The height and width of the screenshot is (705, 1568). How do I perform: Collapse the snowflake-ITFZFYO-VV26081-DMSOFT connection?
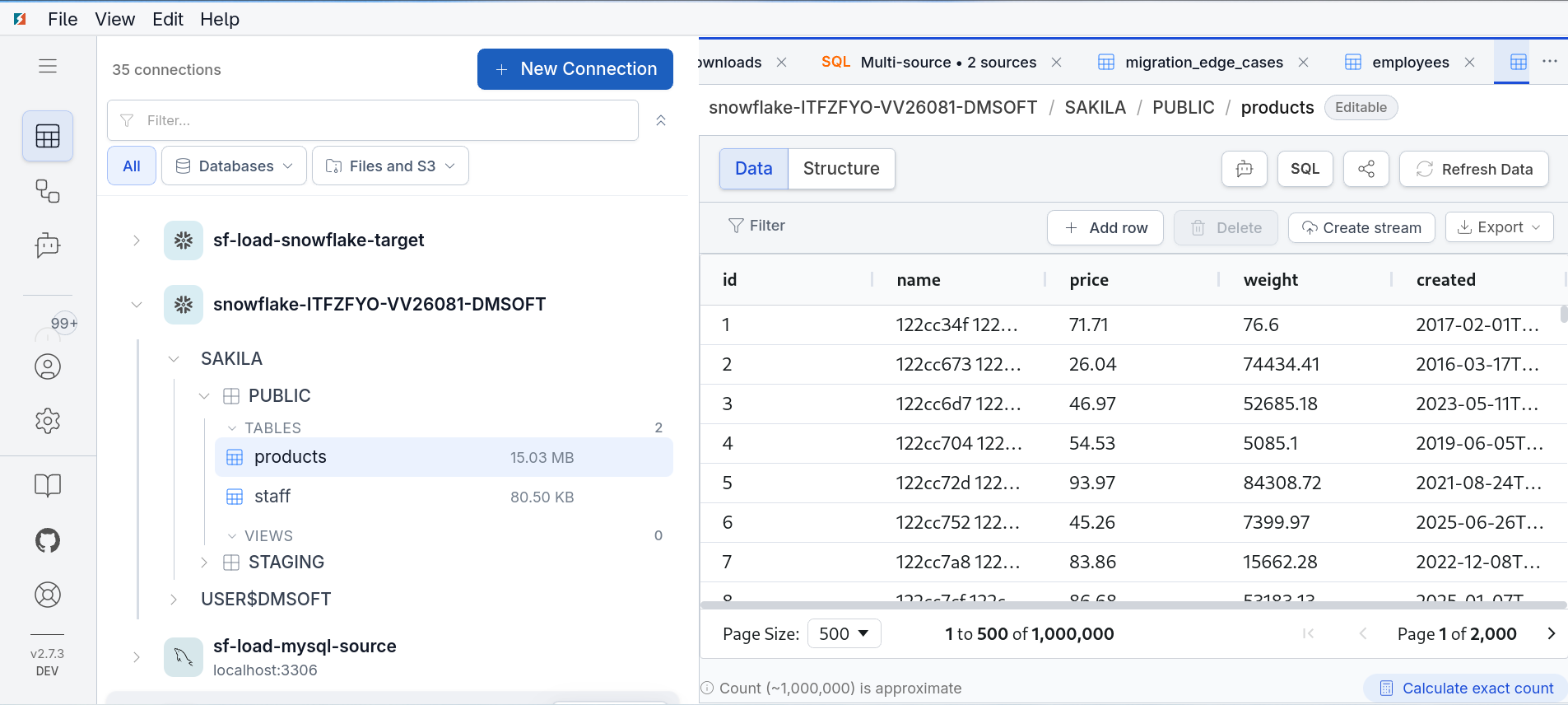click(x=137, y=305)
